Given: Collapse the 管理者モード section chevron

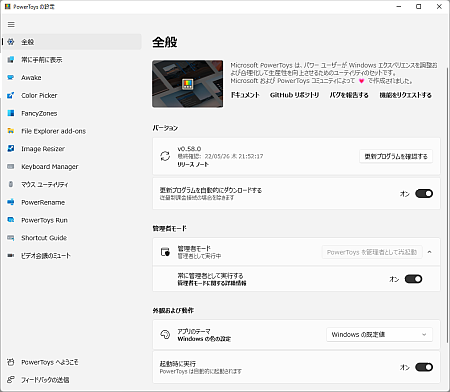Looking at the screenshot, I should [x=429, y=252].
